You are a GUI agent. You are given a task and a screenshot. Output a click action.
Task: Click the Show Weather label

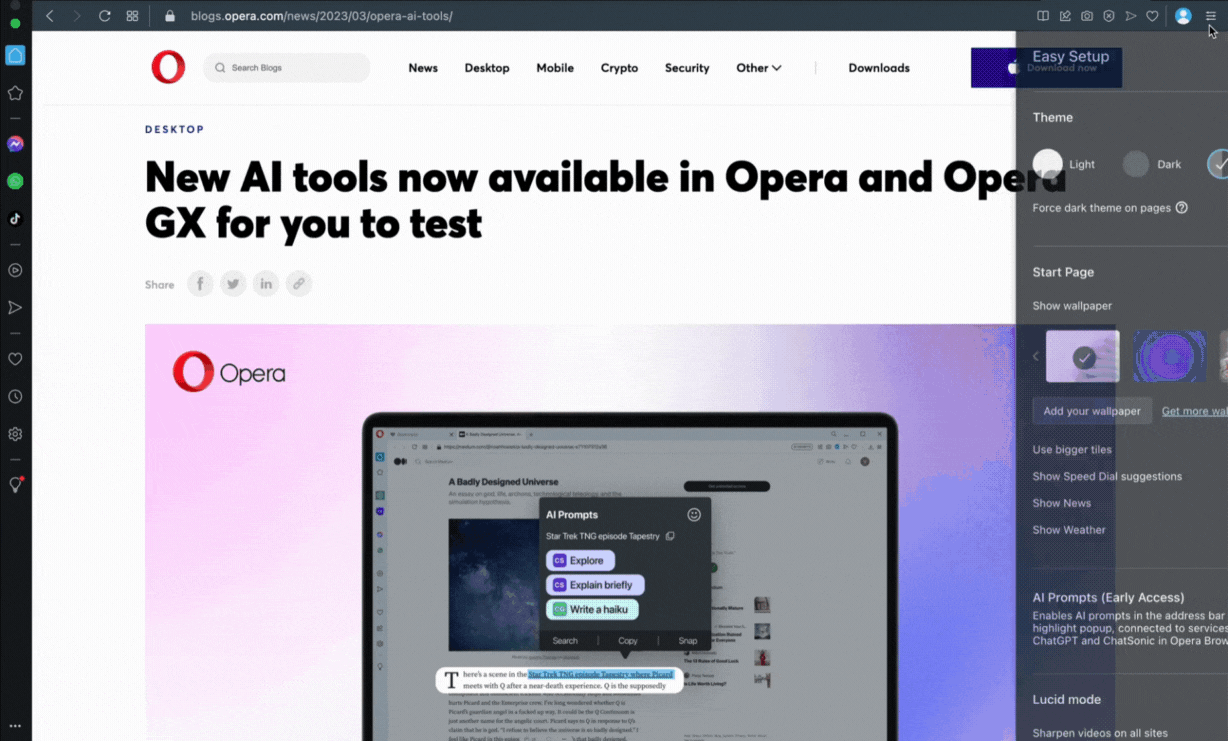(1069, 530)
